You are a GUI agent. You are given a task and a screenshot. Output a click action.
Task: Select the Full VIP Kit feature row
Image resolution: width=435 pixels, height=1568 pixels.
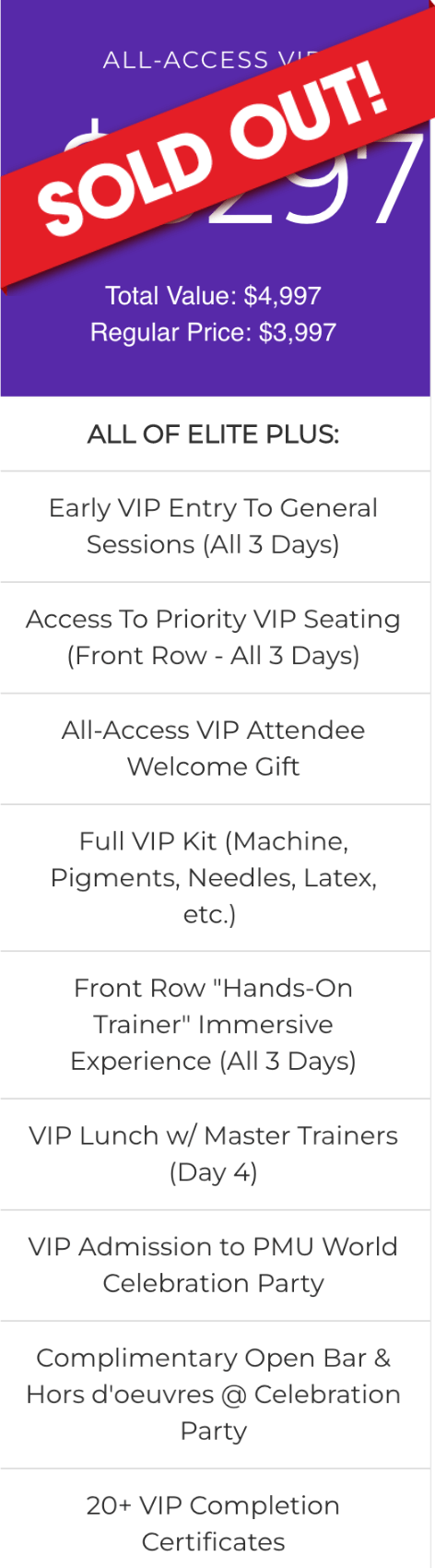tap(215, 878)
